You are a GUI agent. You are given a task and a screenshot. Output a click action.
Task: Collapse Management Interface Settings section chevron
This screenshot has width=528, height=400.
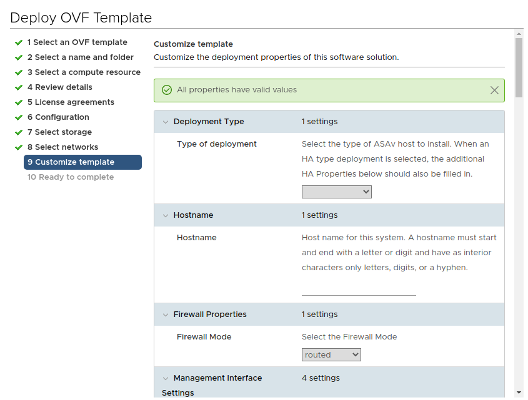click(165, 378)
